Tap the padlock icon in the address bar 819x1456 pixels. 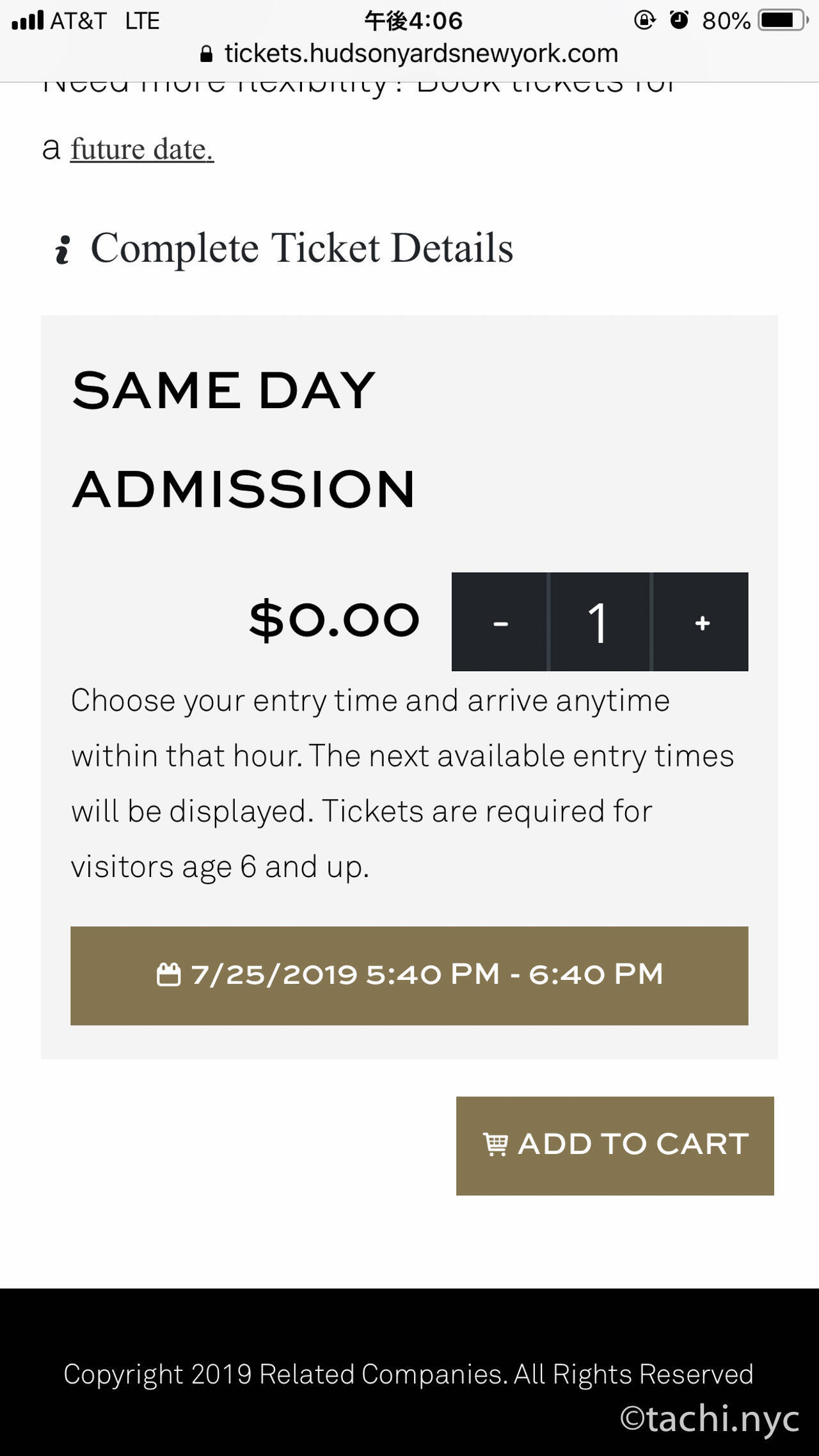206,54
